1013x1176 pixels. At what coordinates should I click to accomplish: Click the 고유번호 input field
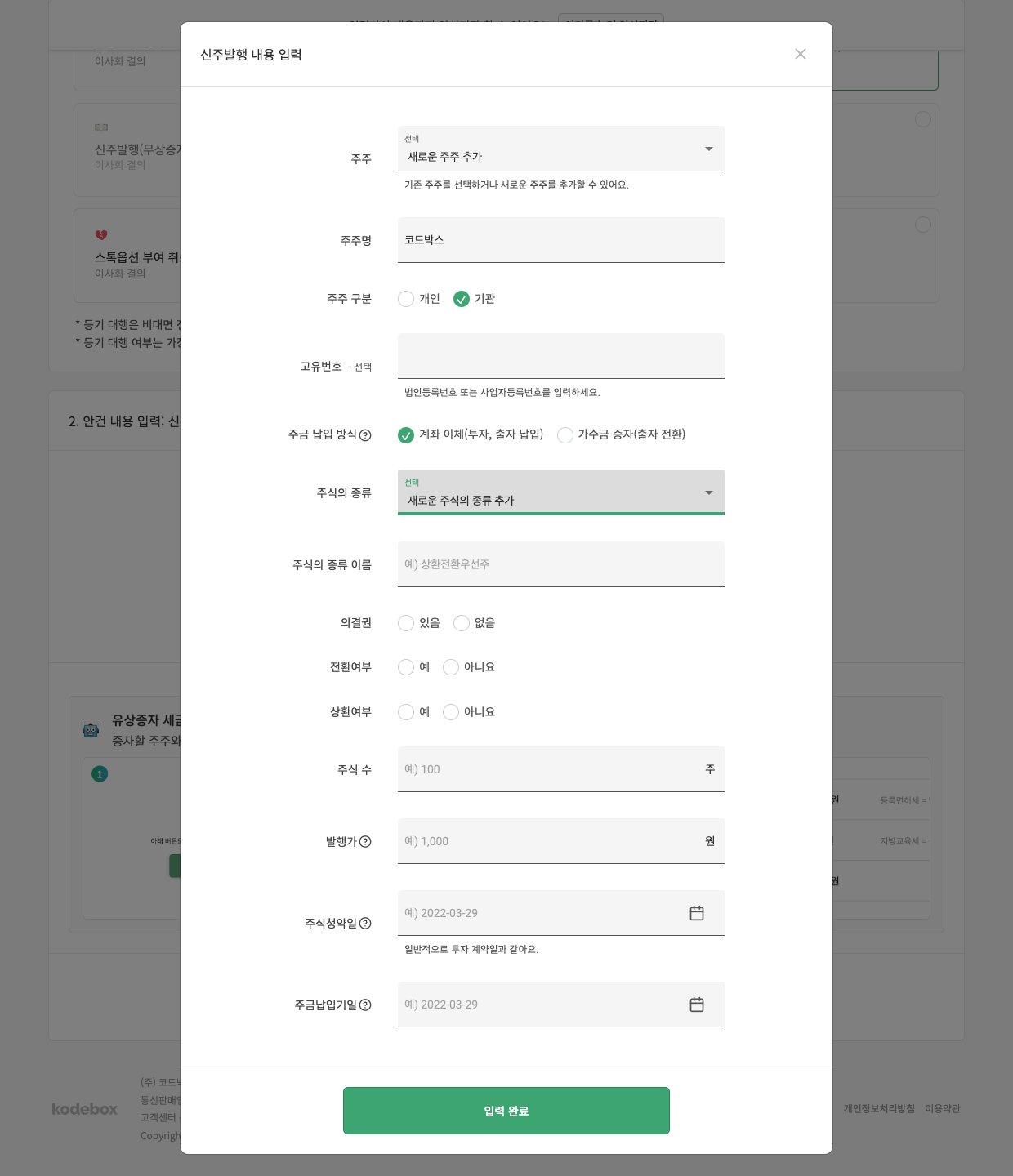[560, 356]
